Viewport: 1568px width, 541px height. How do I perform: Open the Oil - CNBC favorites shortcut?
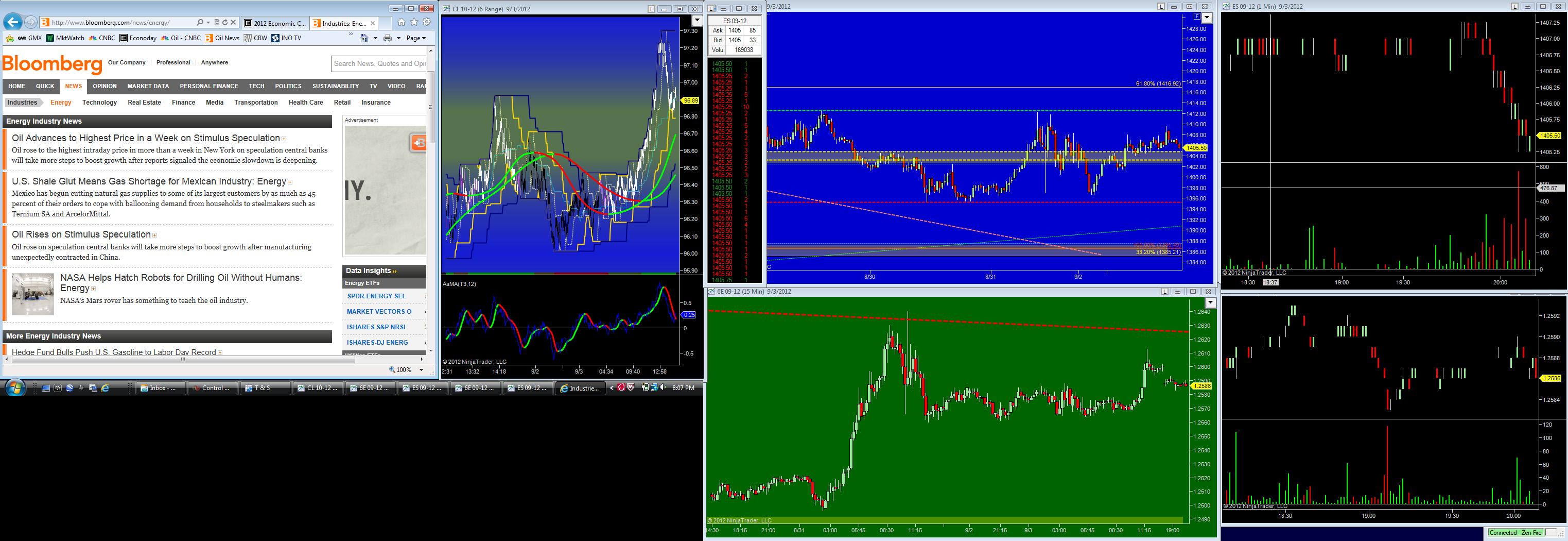[181, 38]
